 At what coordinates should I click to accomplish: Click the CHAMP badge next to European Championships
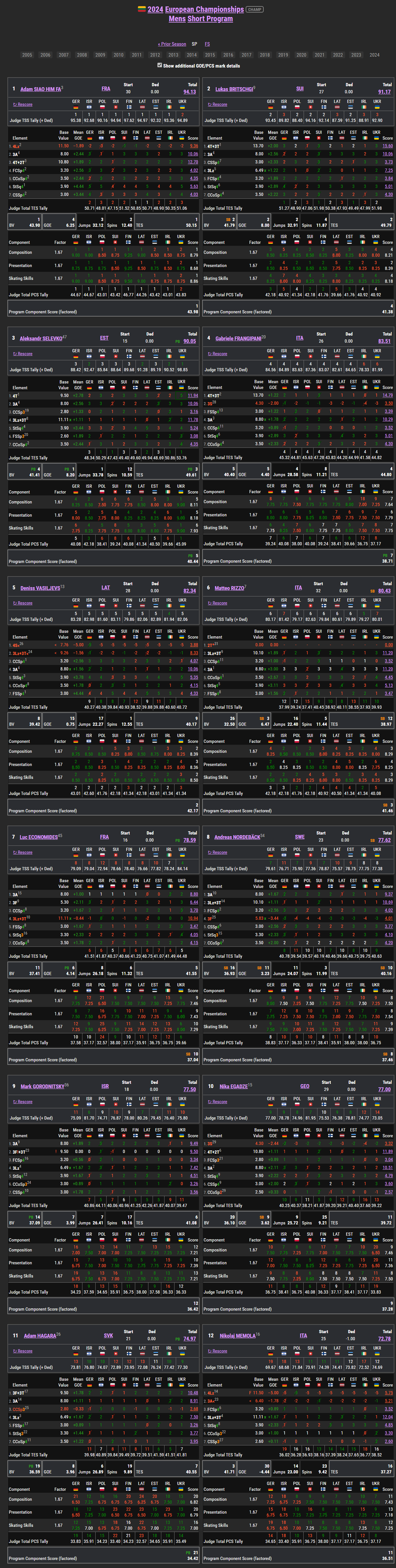point(255,10)
